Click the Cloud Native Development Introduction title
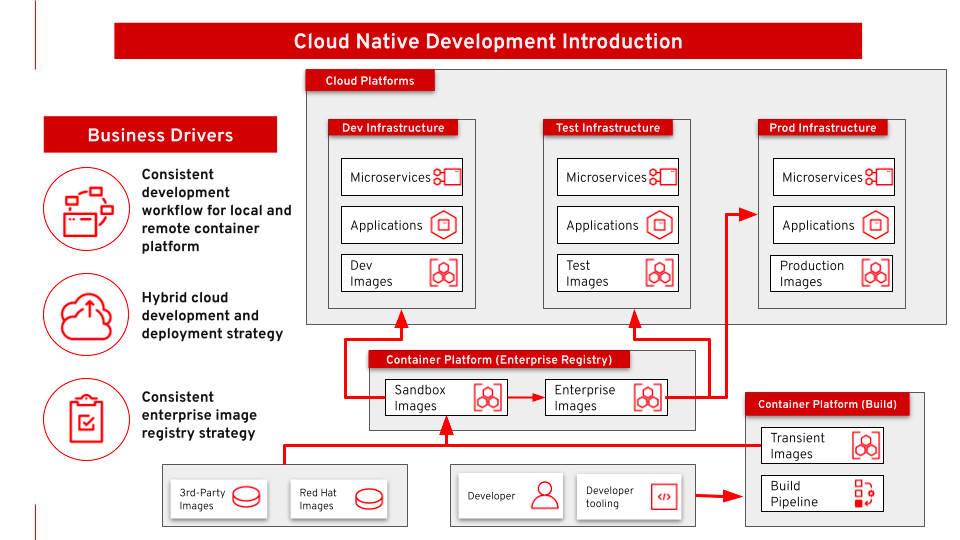 point(488,42)
